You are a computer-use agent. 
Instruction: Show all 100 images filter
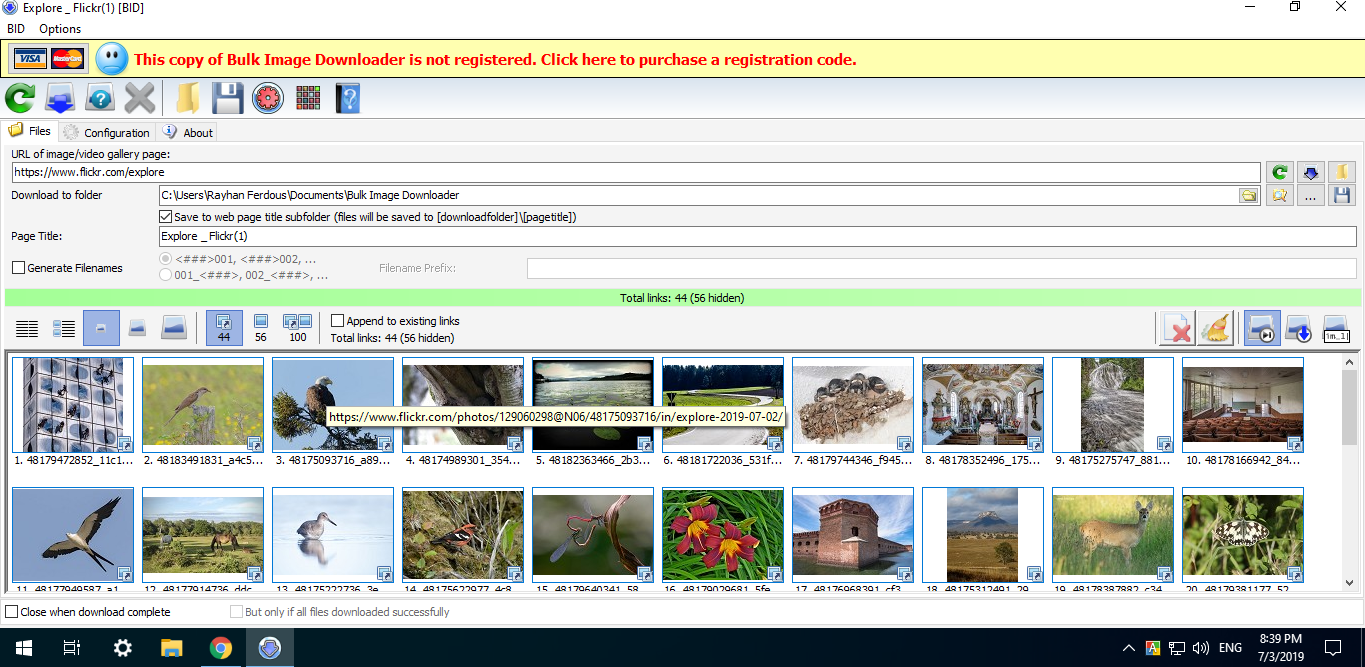pyautogui.click(x=298, y=328)
